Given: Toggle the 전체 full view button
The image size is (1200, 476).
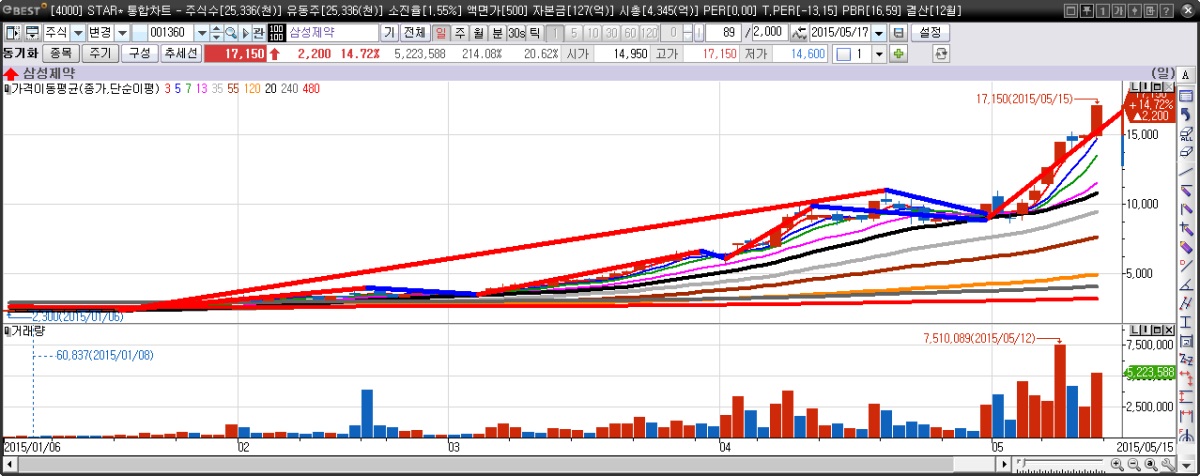Looking at the screenshot, I should click(x=414, y=32).
